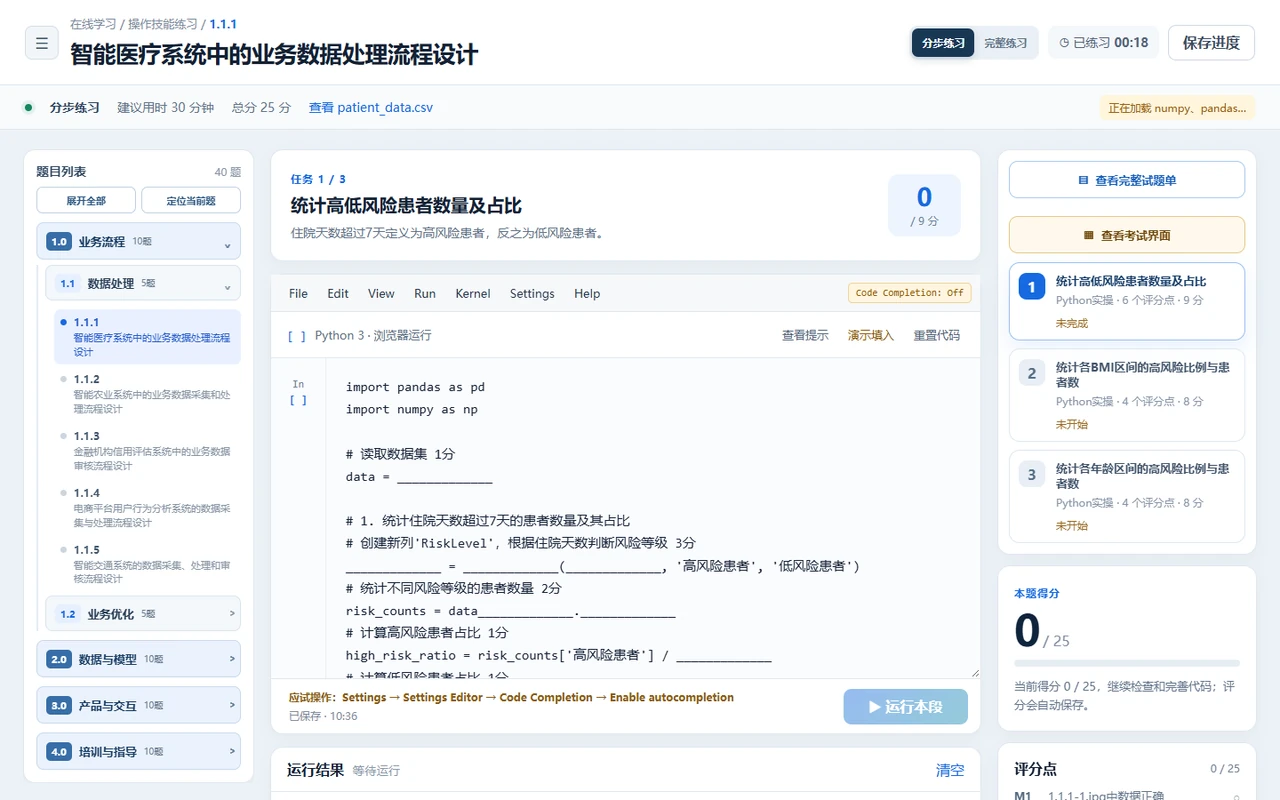Open the View menu
The image size is (1280, 800).
381,294
